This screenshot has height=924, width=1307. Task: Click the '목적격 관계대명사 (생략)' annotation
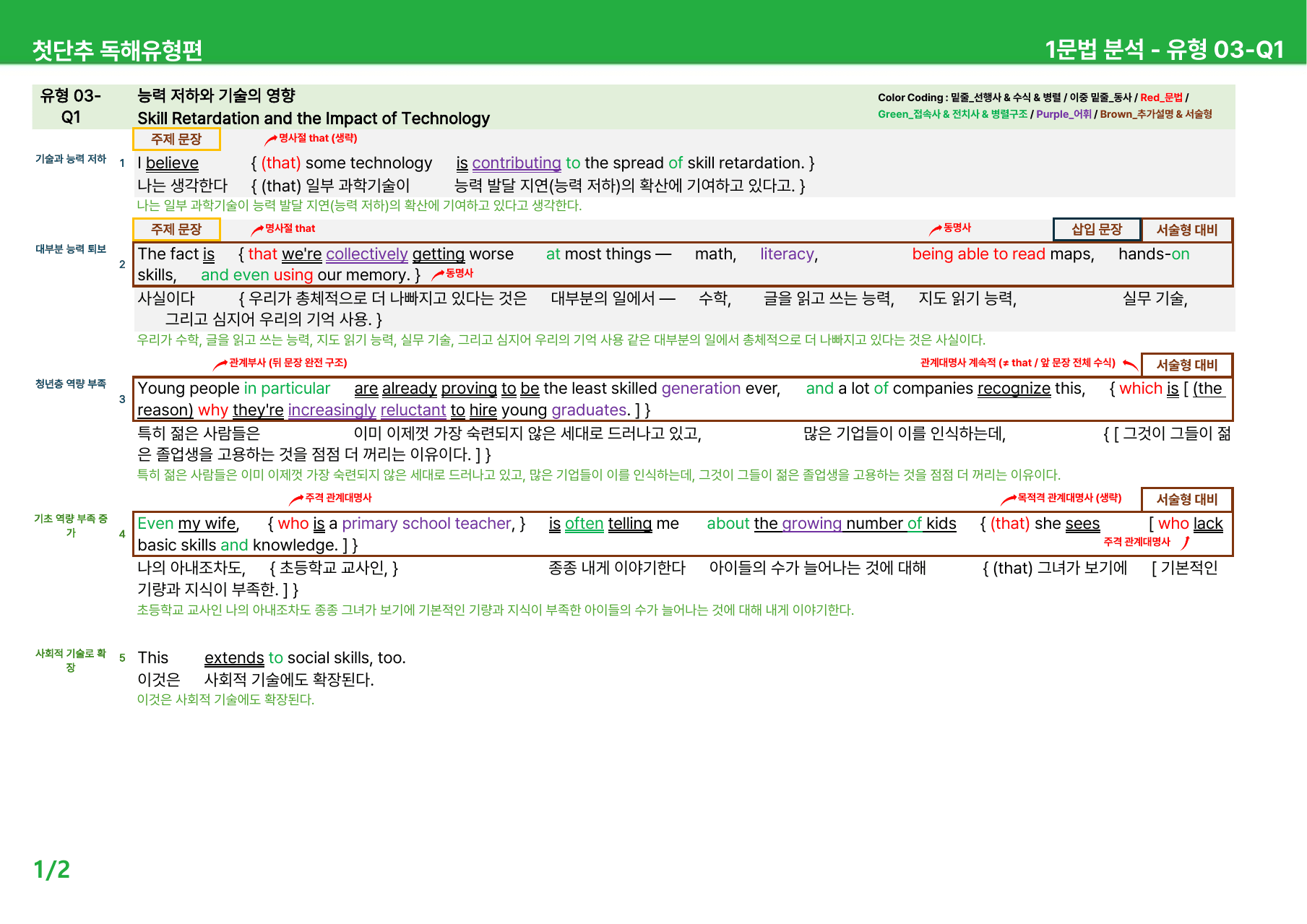1061,498
